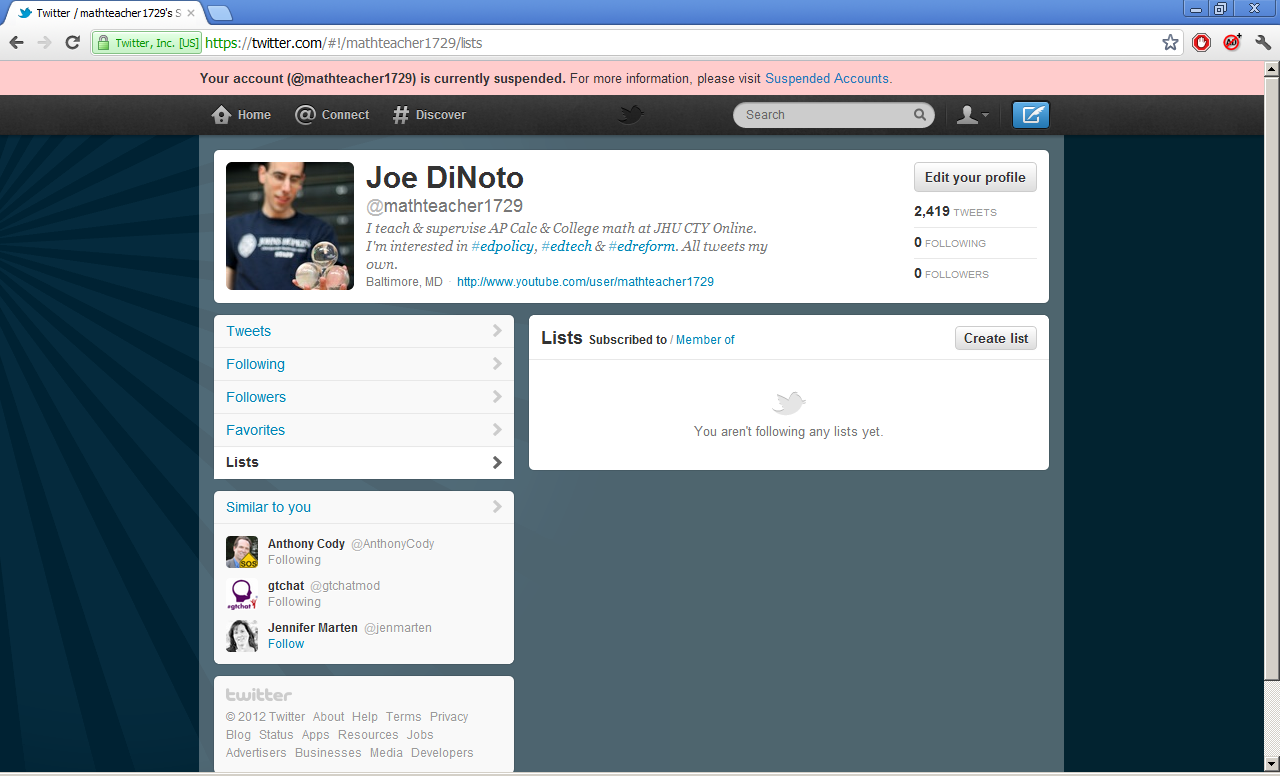The image size is (1280, 776).
Task: Open the About footer link
Action: click(x=328, y=717)
